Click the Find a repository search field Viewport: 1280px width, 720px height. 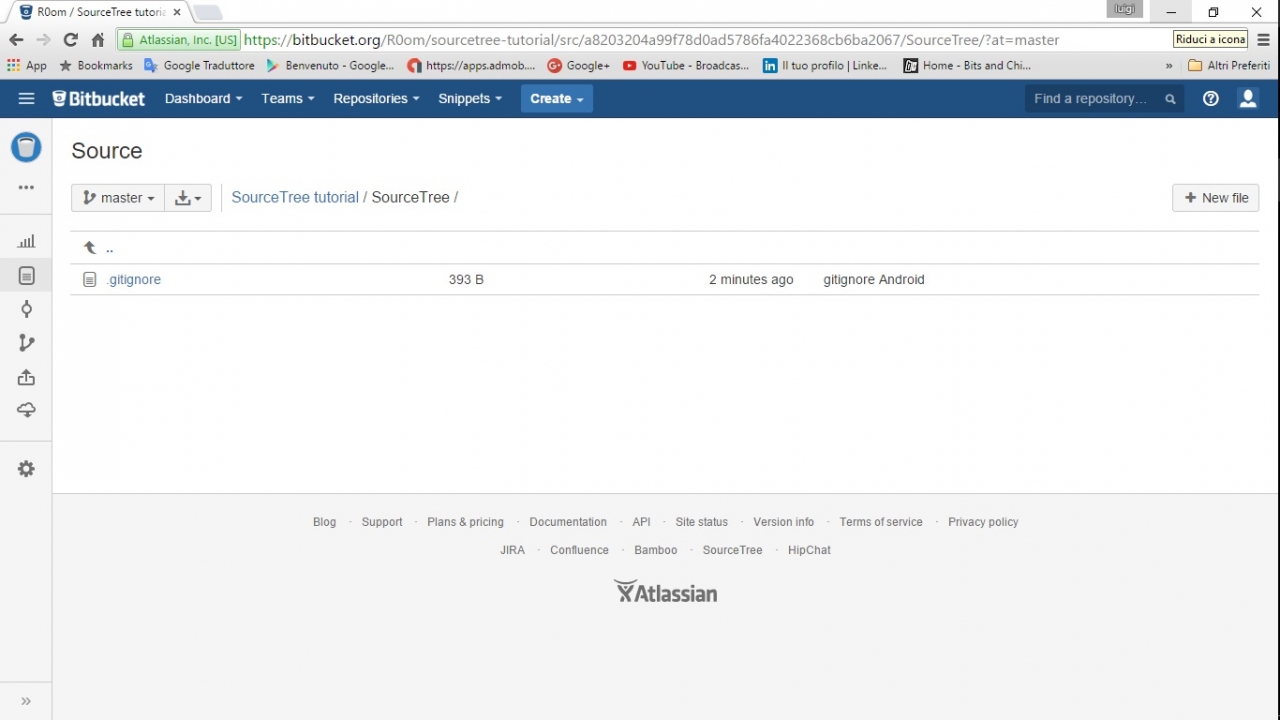point(1094,98)
